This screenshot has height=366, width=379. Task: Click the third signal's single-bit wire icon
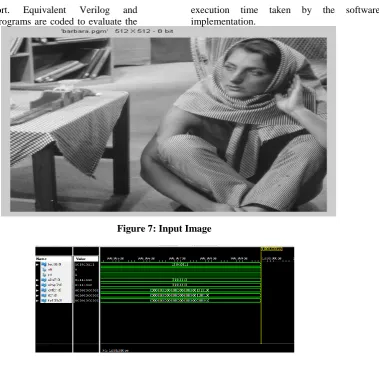(x=44, y=275)
